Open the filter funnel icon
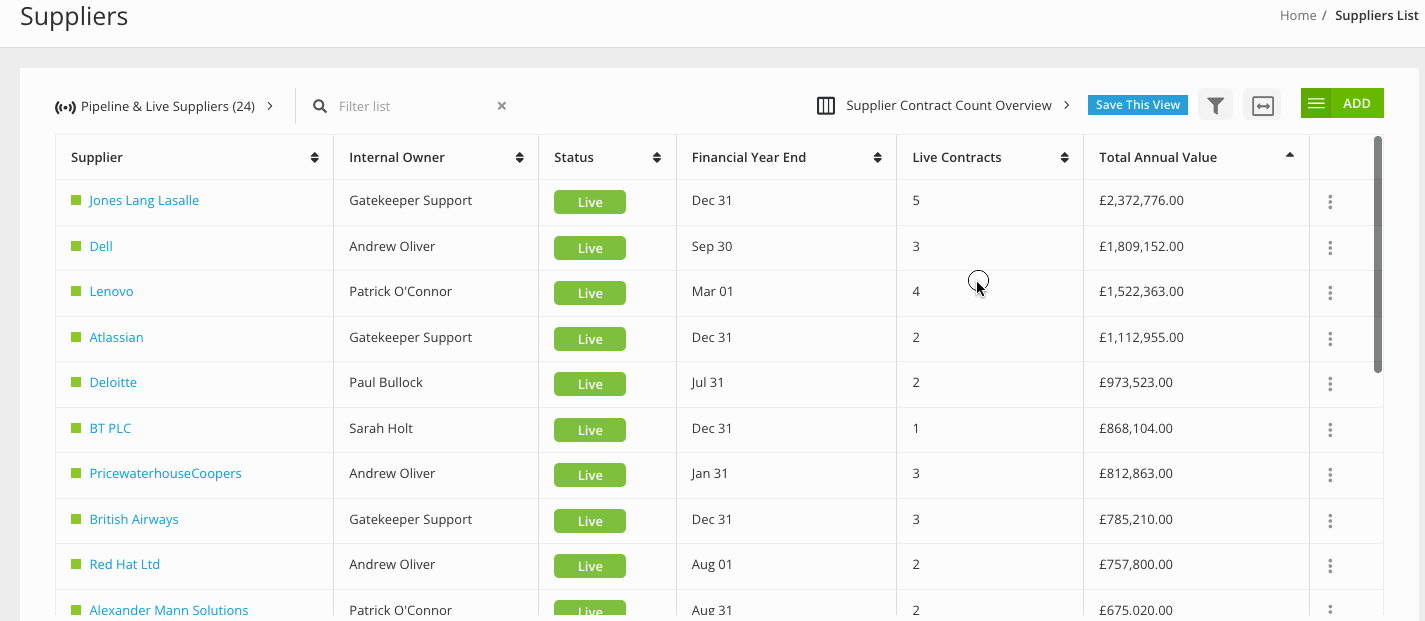 pos(1215,105)
